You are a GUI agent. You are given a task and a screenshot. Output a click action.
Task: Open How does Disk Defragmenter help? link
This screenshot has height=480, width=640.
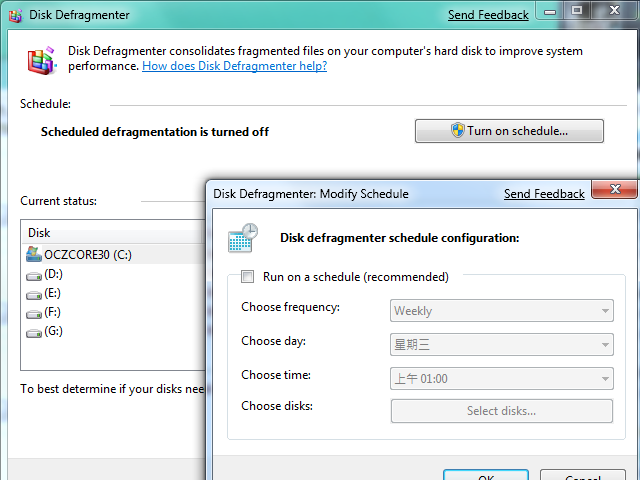pos(234,66)
